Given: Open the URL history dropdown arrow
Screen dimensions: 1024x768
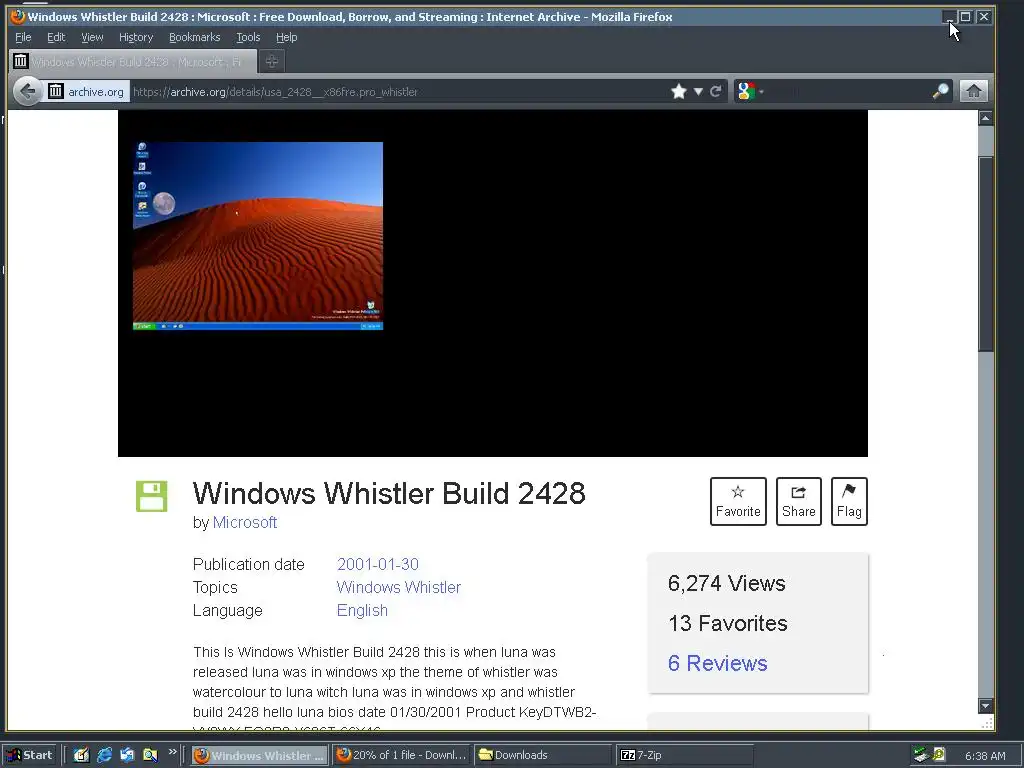Looking at the screenshot, I should [698, 91].
